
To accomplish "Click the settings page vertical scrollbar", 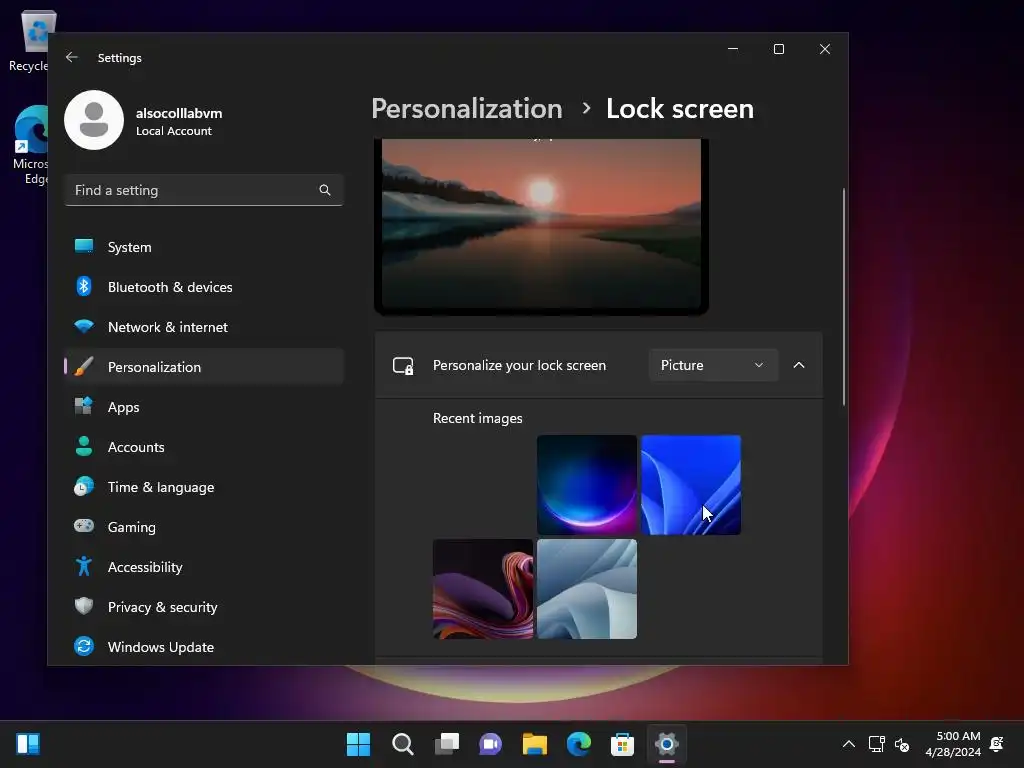I will tap(844, 296).
